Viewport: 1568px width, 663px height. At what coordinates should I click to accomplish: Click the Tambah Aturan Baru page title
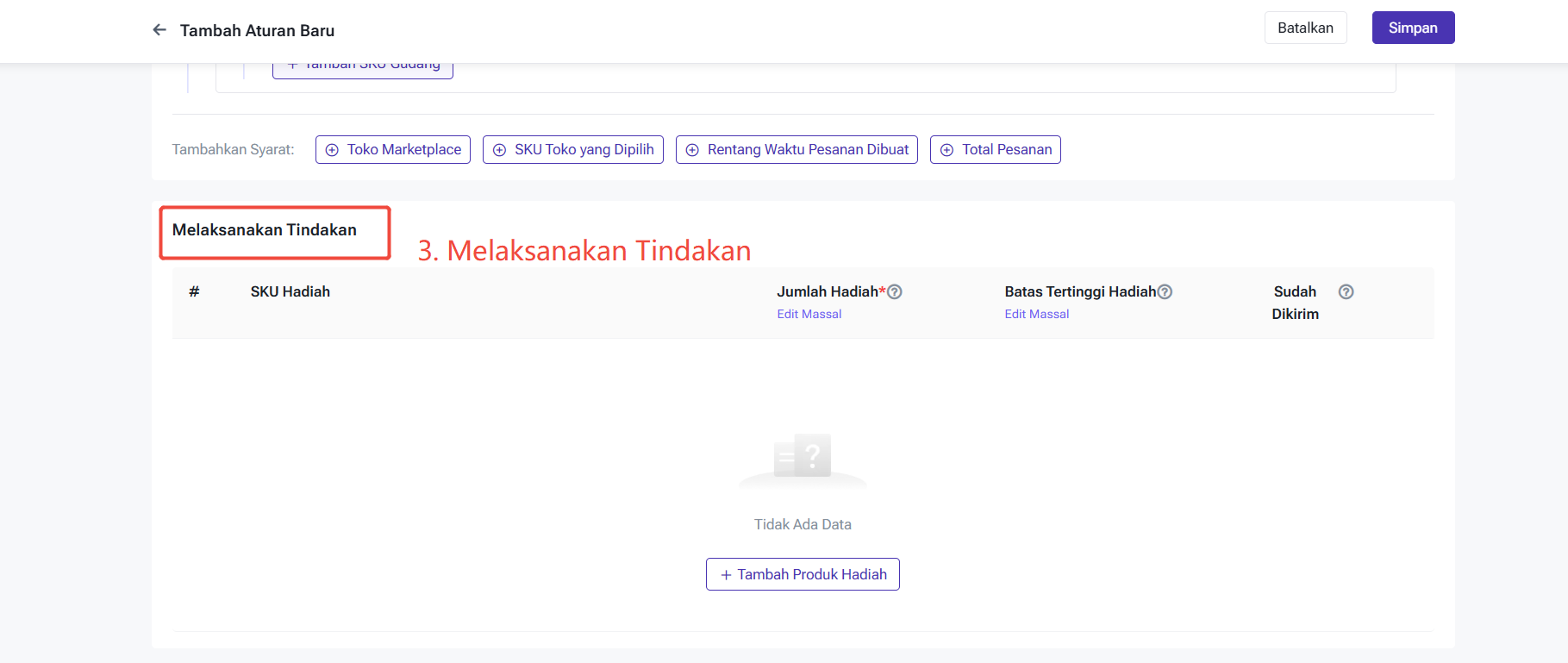[257, 31]
